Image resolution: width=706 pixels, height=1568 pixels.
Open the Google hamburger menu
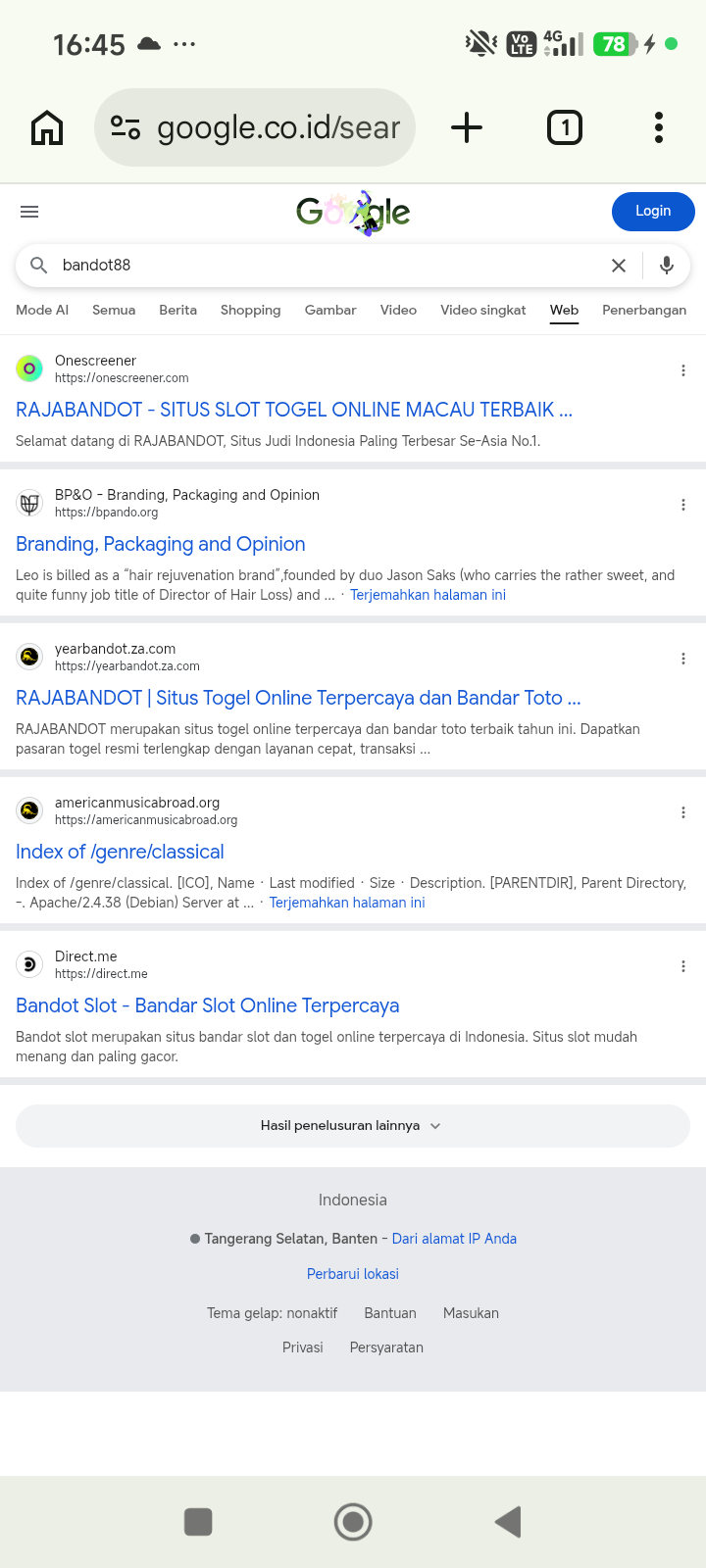point(29,212)
